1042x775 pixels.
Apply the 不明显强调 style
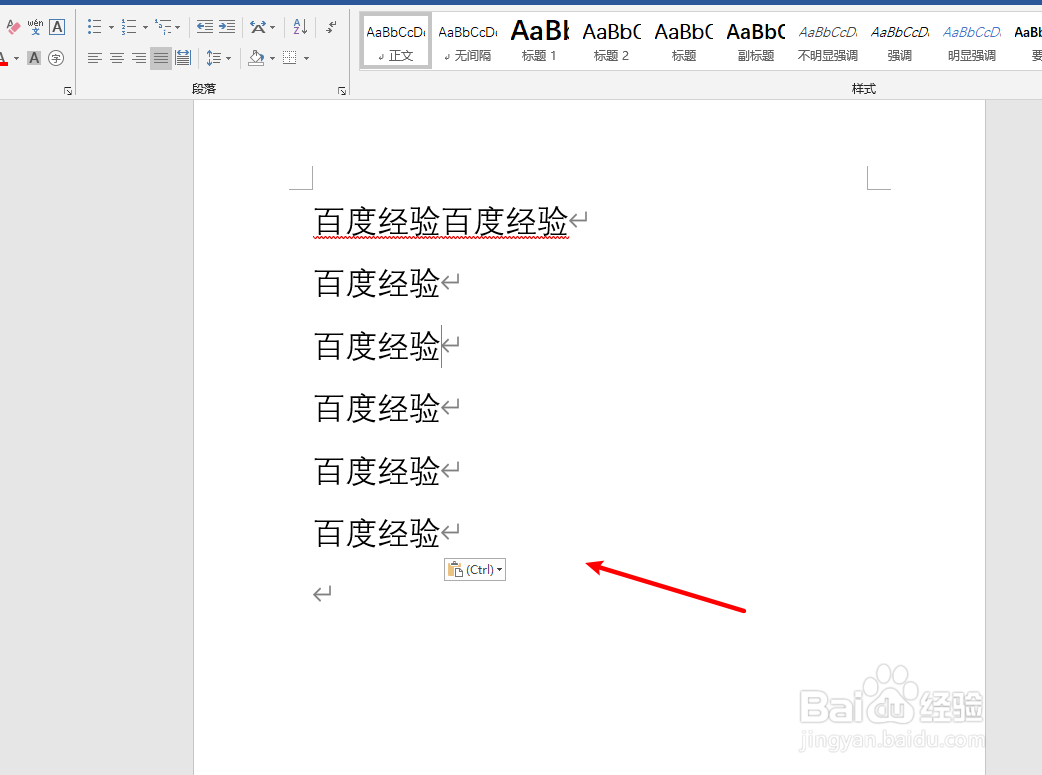pyautogui.click(x=827, y=42)
